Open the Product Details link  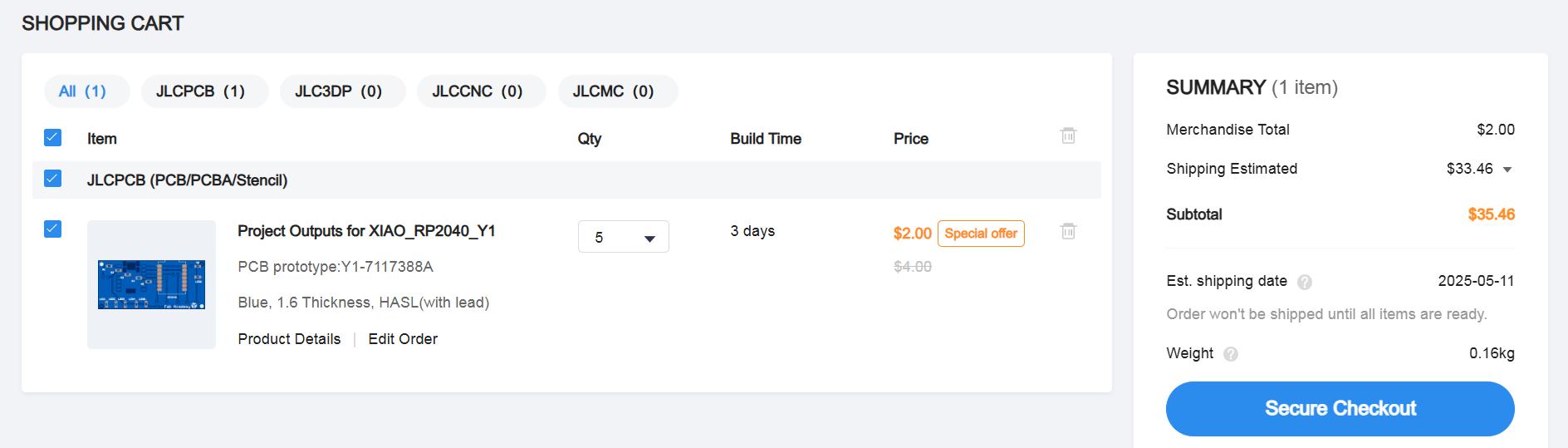coord(289,339)
